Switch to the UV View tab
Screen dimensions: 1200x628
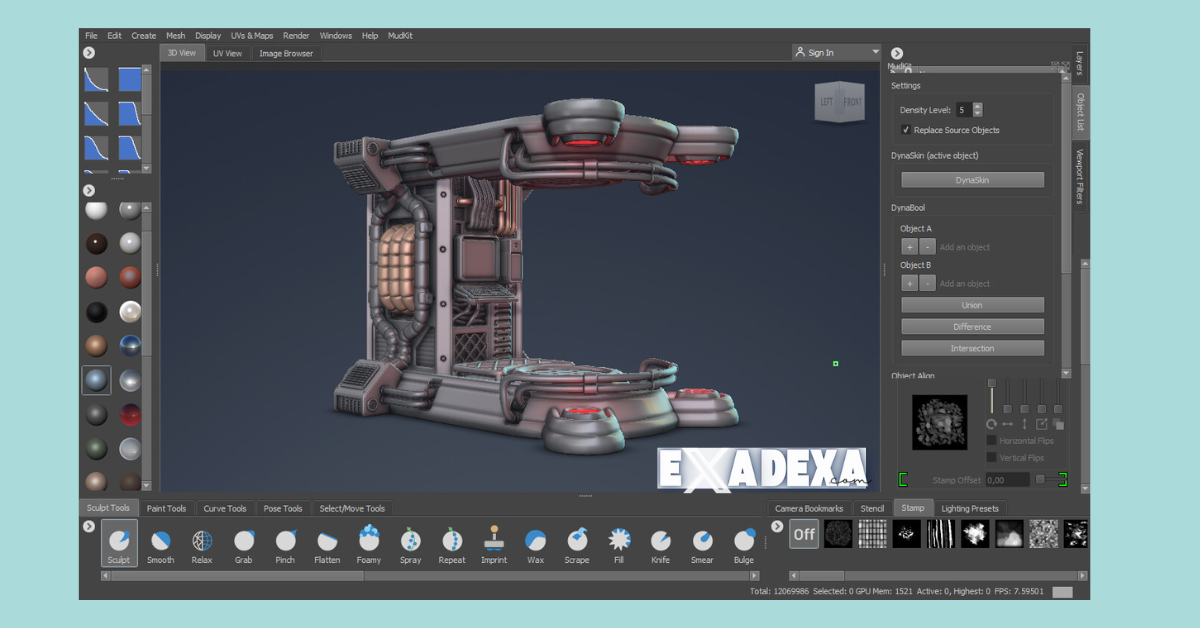tap(227, 52)
